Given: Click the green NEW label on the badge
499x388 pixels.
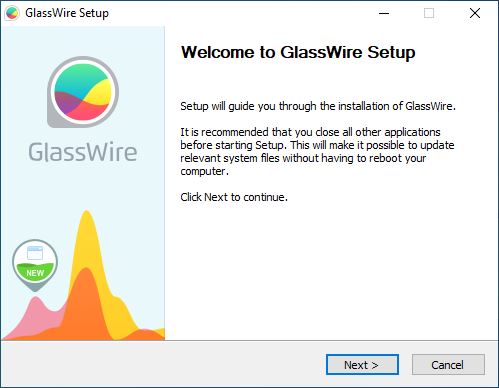Looking at the screenshot, I should [x=35, y=273].
